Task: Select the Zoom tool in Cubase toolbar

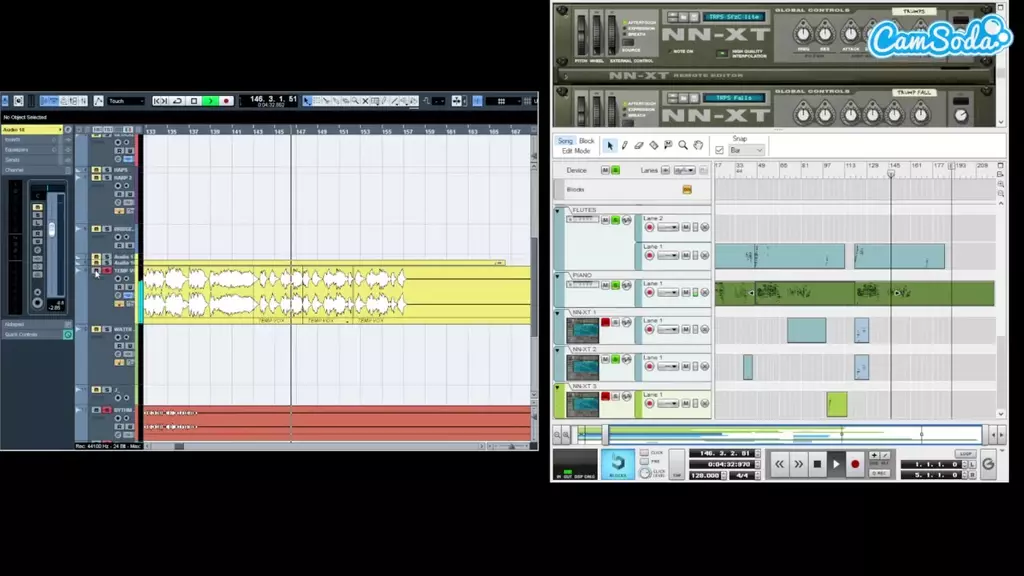Action: (x=355, y=101)
